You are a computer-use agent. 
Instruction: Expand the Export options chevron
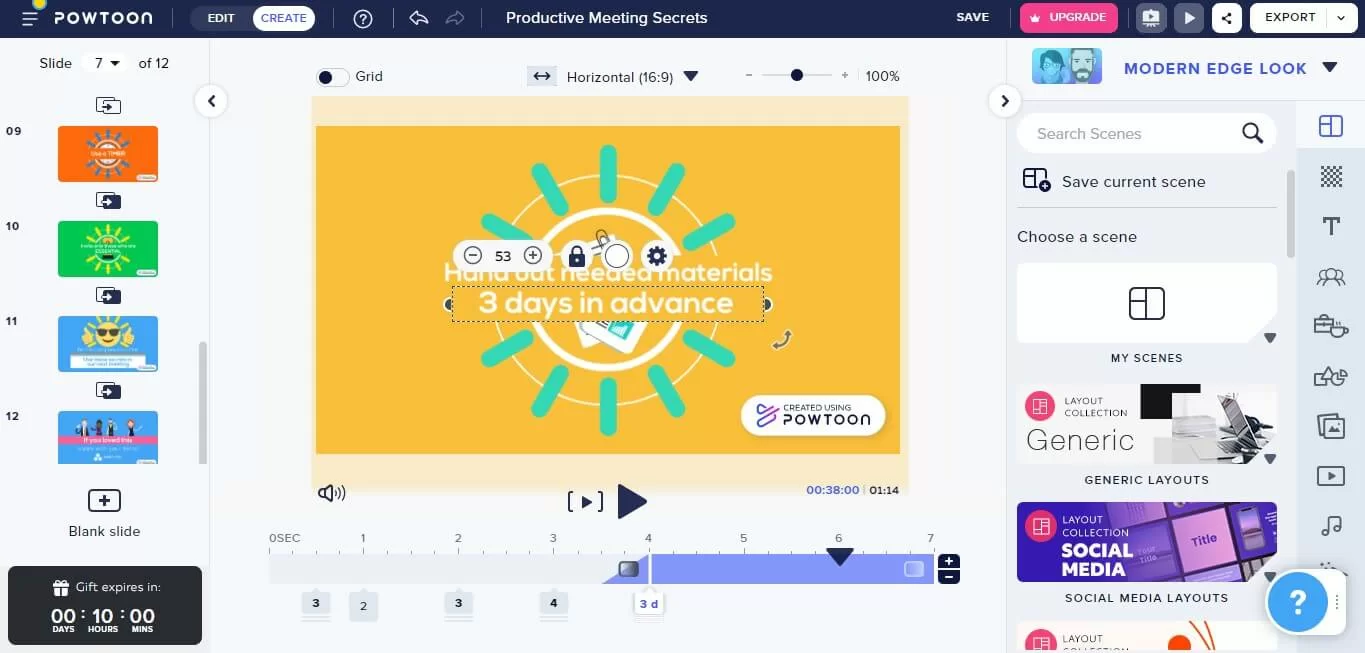(1341, 17)
